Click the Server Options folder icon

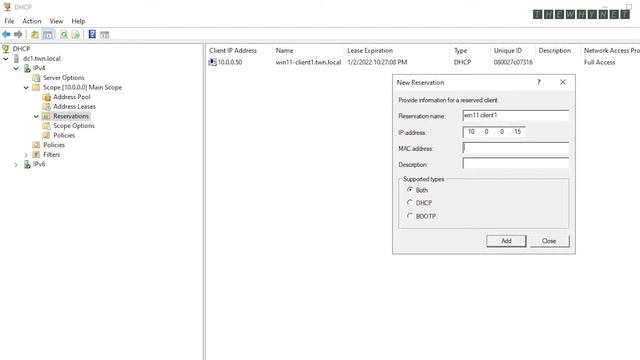click(x=36, y=78)
